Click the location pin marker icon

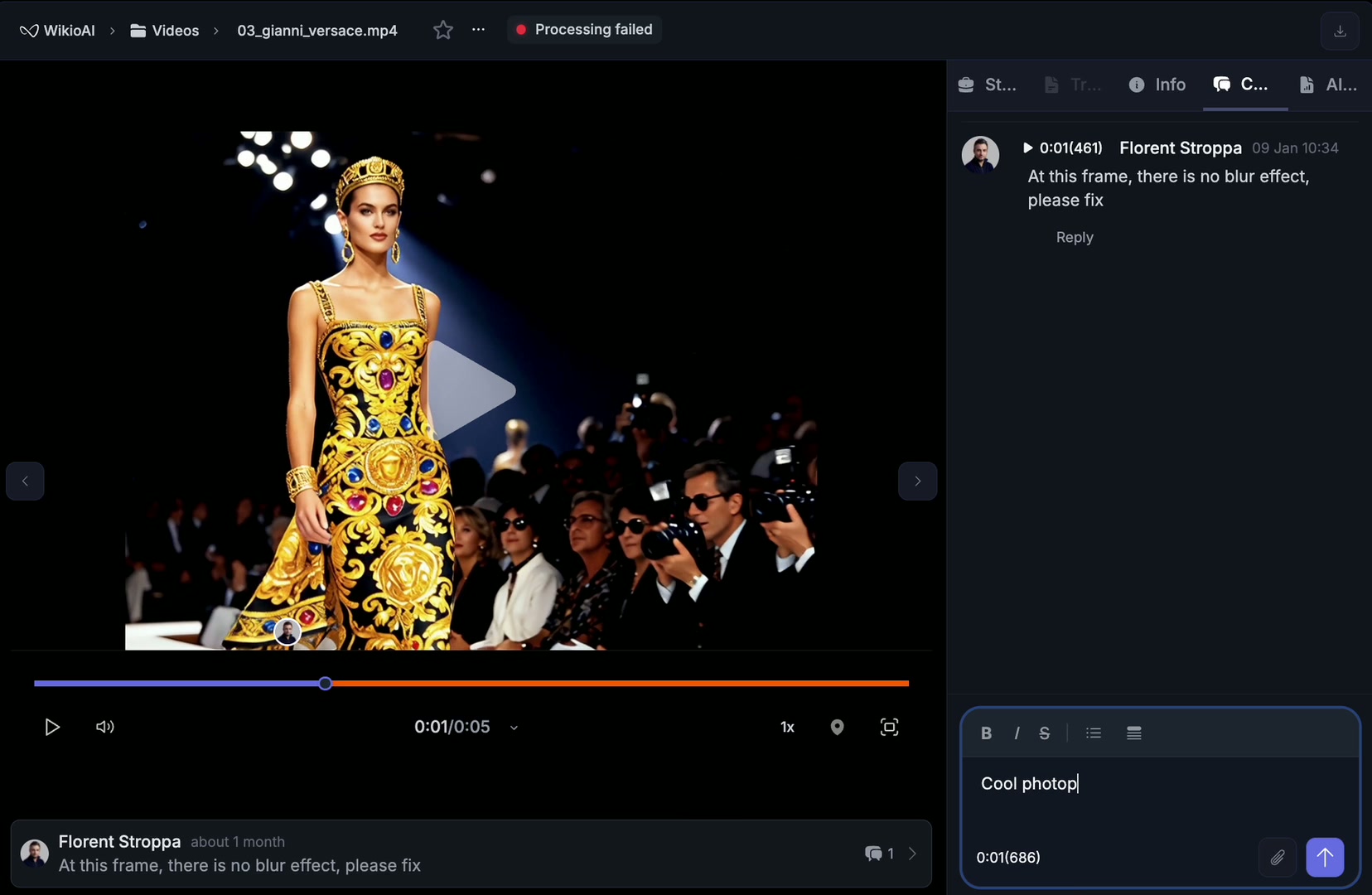pos(837,727)
